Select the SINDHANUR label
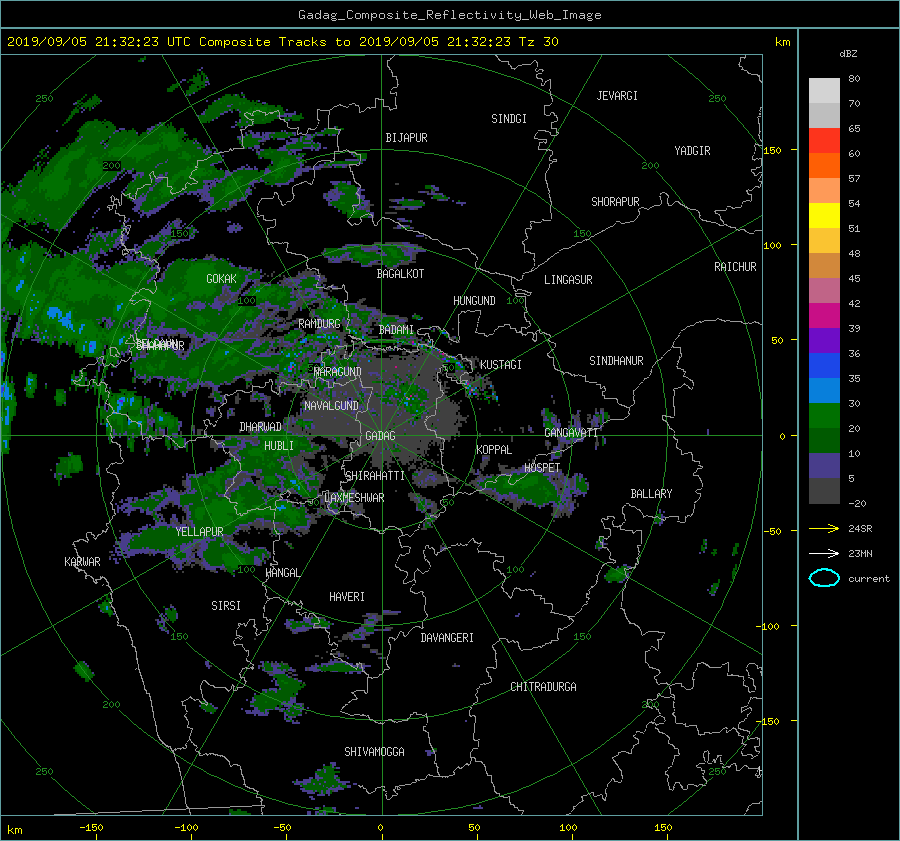 616,361
